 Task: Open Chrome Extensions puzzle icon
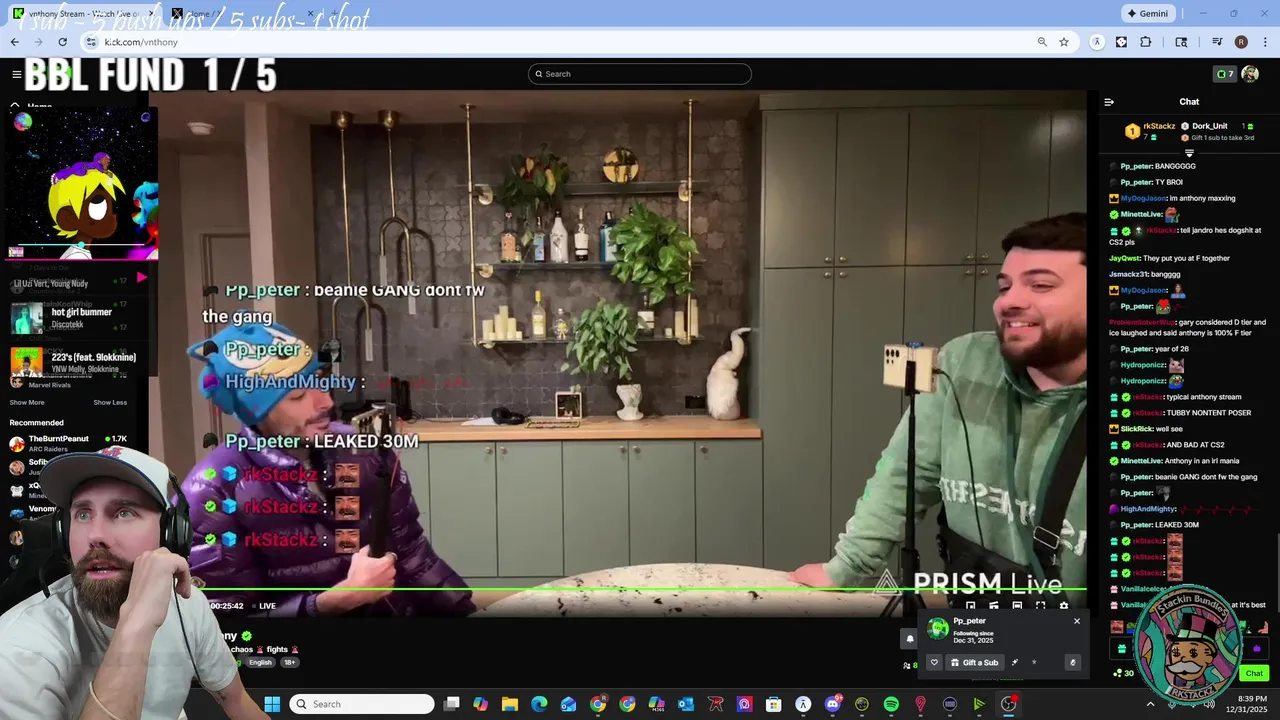pos(1146,42)
